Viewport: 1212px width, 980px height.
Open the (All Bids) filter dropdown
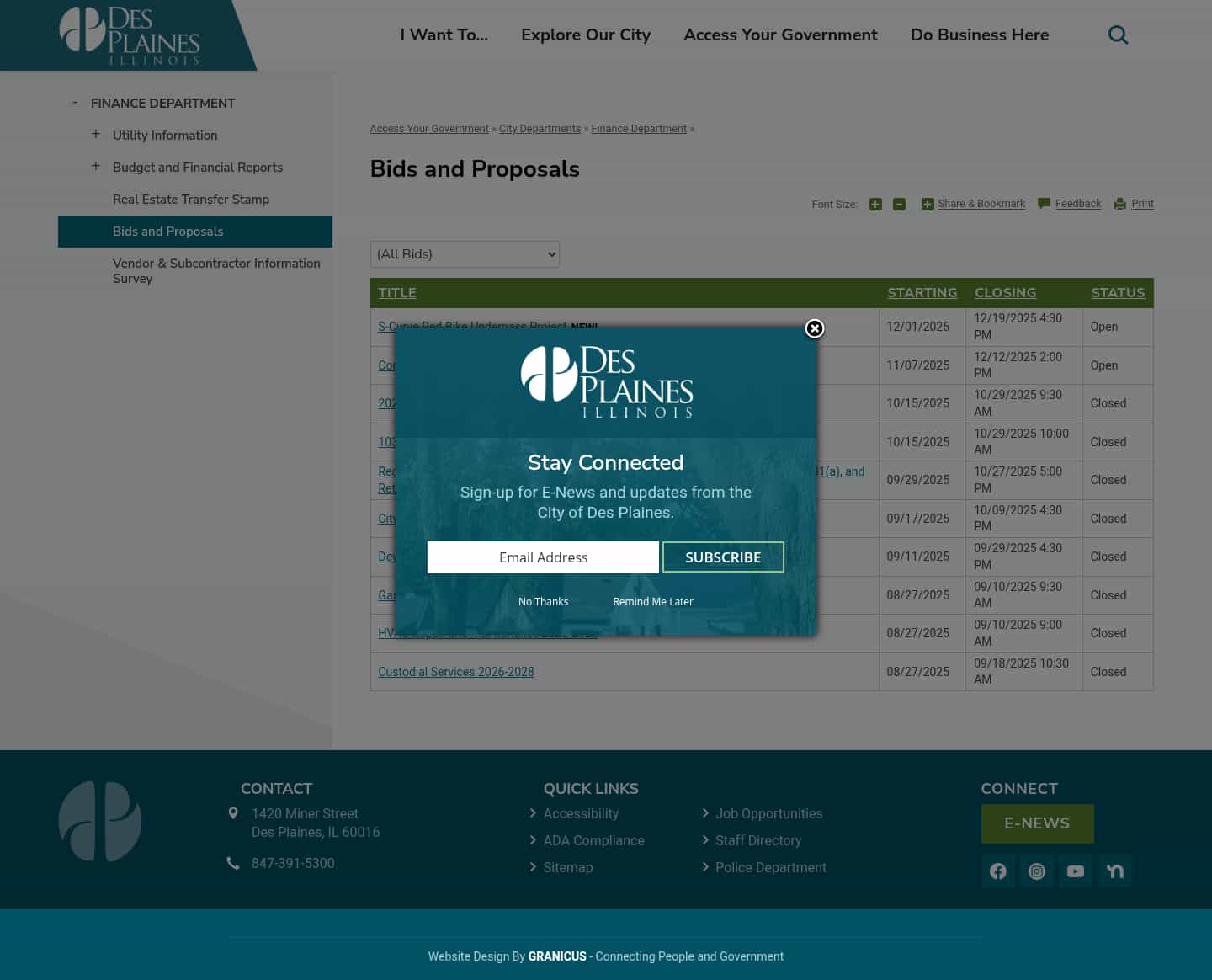(x=465, y=253)
